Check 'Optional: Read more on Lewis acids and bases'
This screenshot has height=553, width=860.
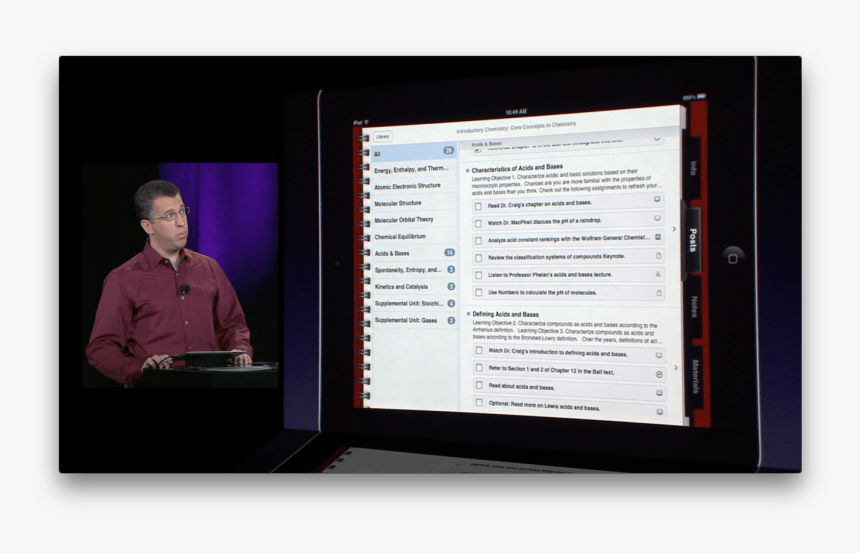(479, 403)
